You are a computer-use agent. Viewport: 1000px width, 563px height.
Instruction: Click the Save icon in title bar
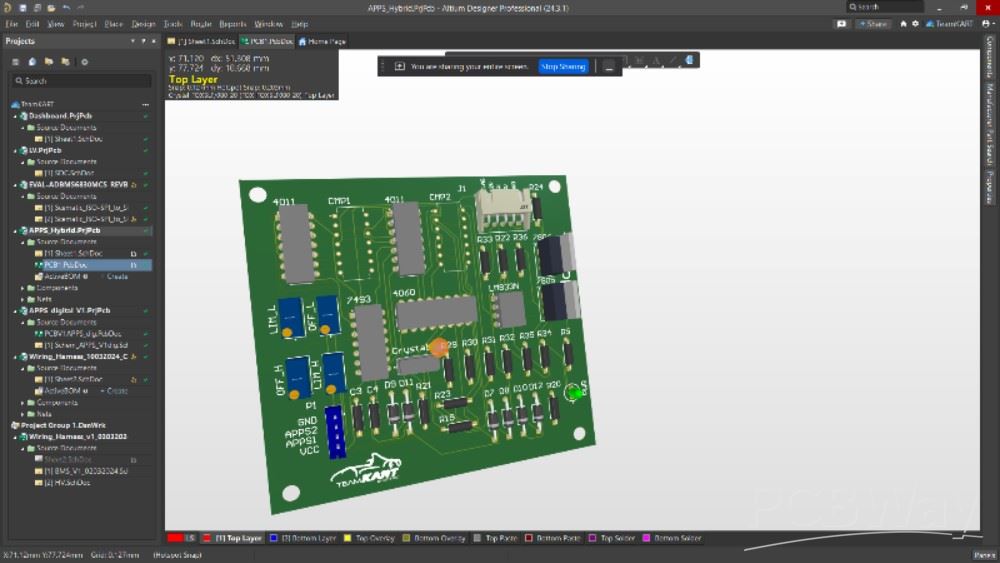coord(23,7)
